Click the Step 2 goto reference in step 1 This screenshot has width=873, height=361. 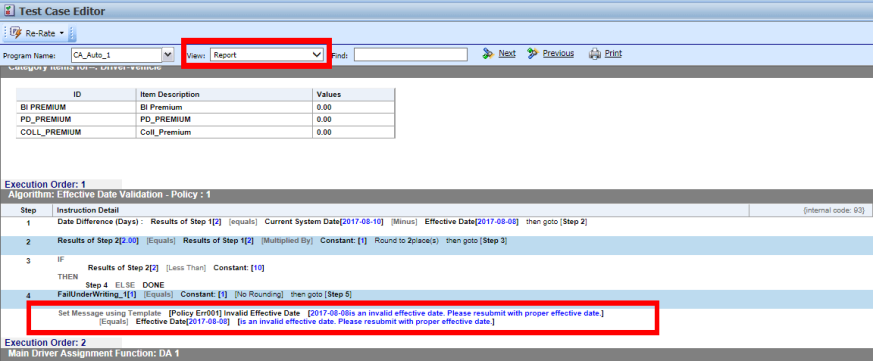[x=574, y=221]
